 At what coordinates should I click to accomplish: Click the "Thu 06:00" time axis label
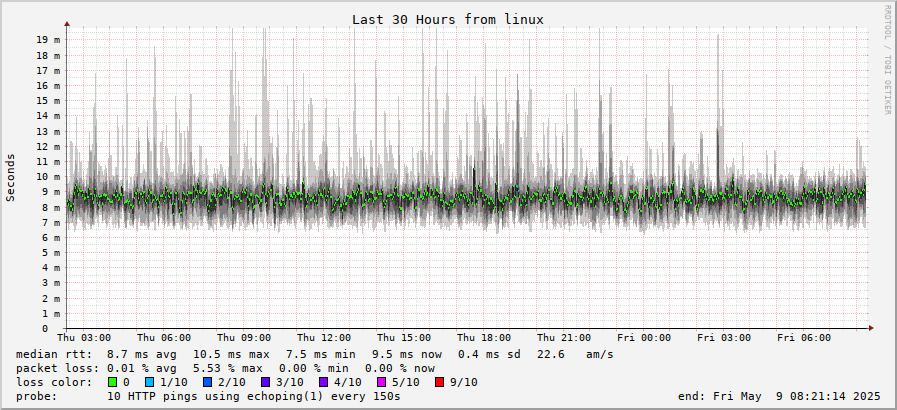coord(164,338)
